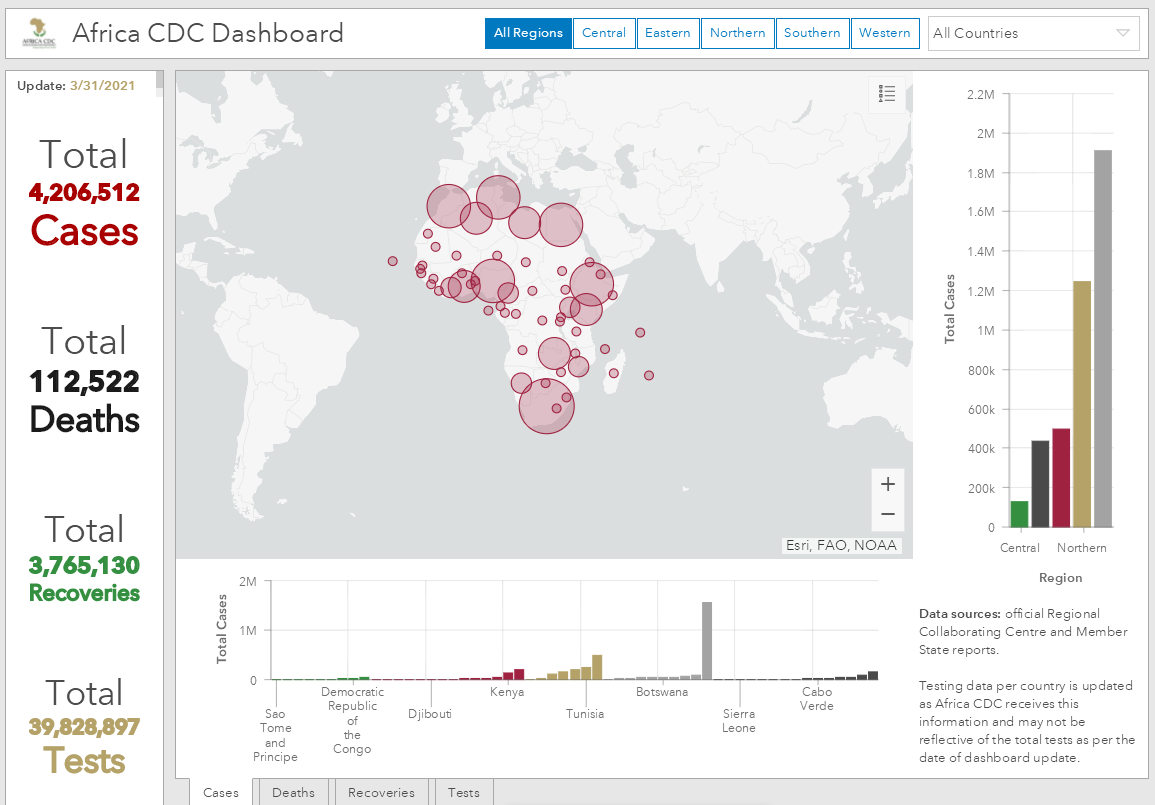This screenshot has width=1155, height=805.
Task: Filter by Eastern region
Action: (667, 33)
